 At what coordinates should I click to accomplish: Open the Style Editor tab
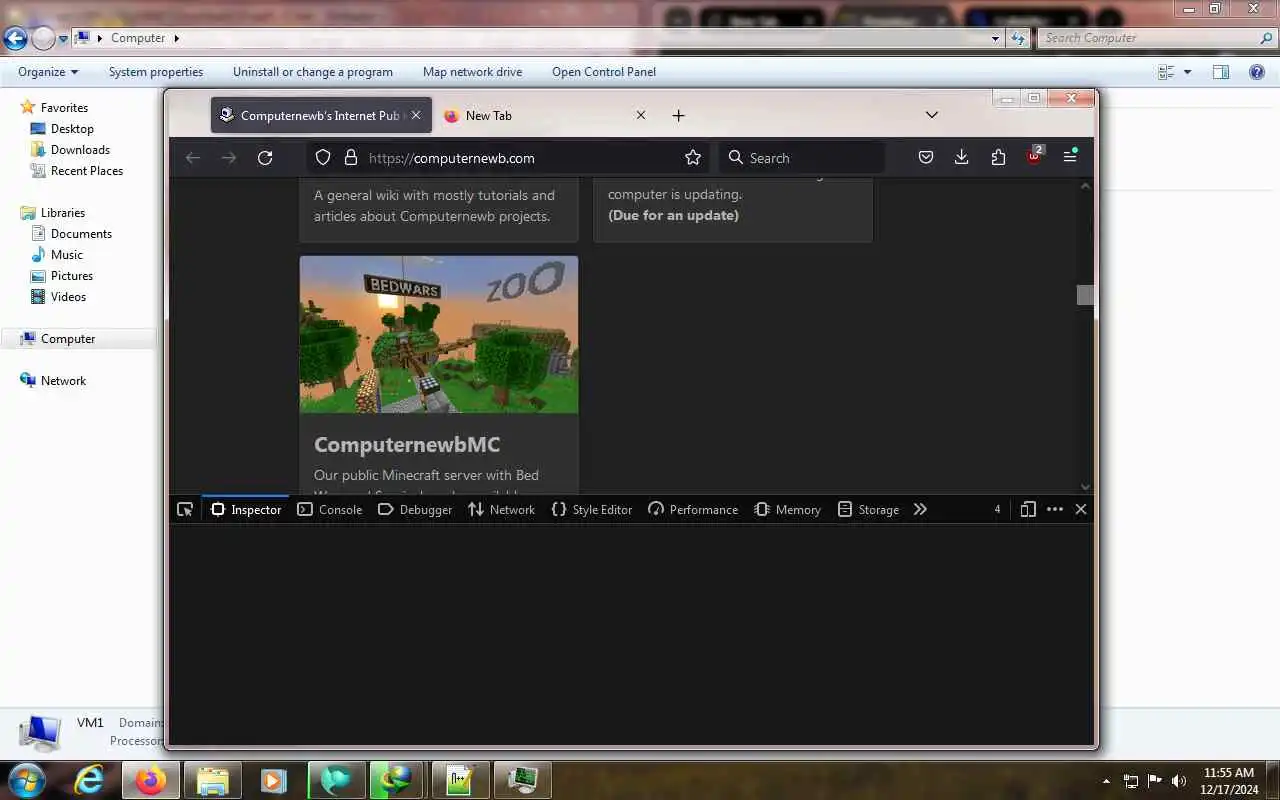[592, 509]
